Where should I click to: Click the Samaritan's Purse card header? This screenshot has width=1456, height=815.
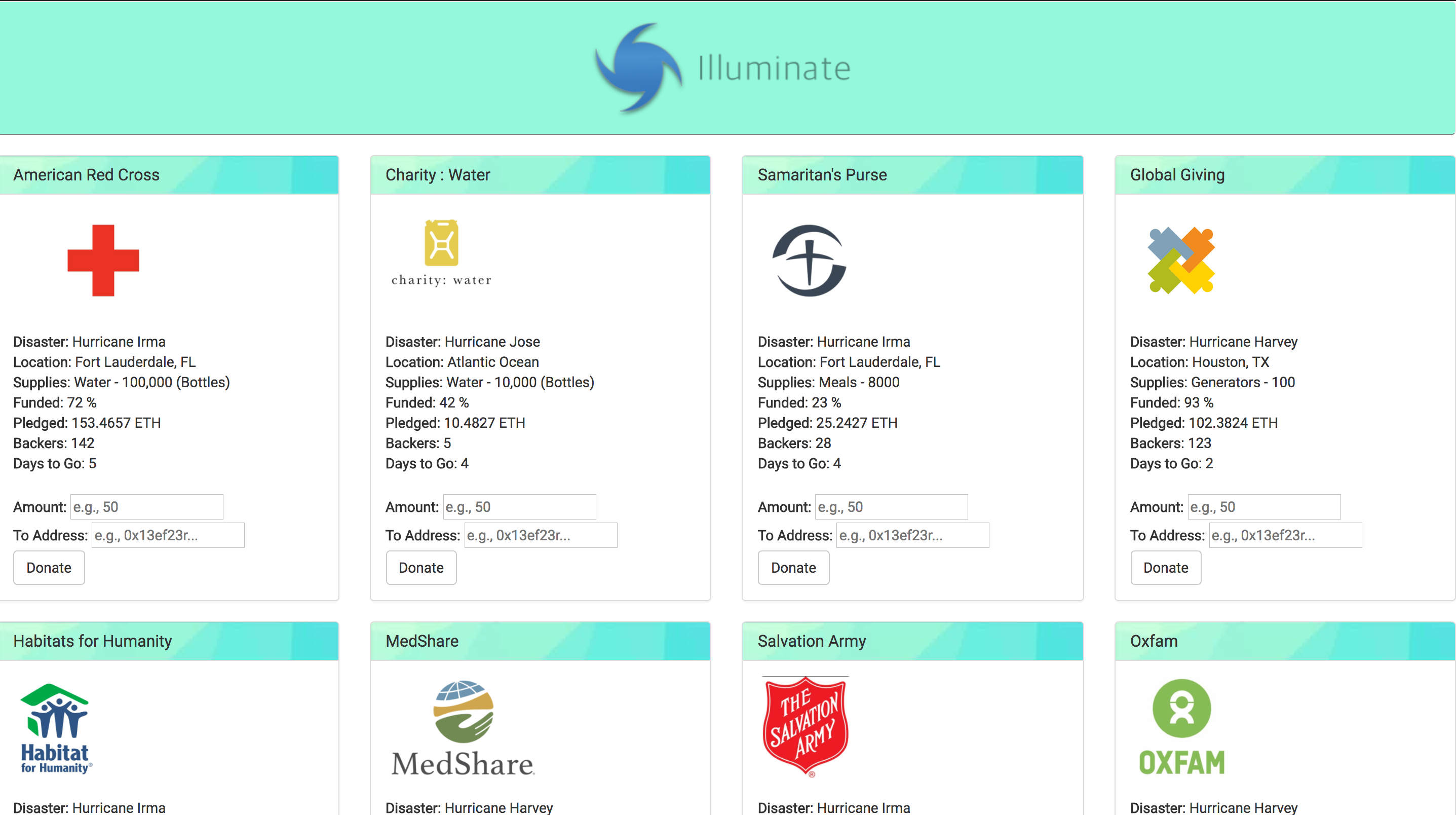coord(912,175)
